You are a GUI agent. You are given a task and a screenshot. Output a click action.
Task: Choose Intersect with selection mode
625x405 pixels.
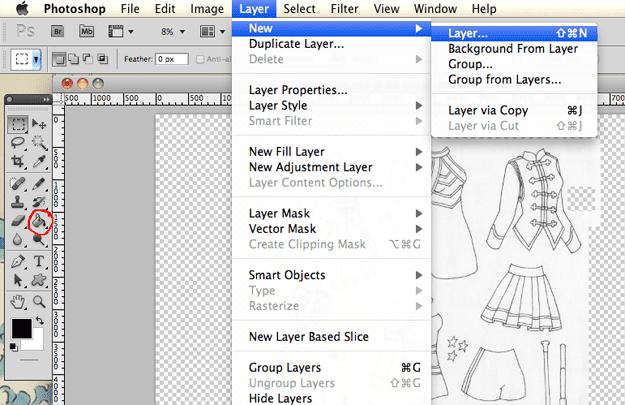click(102, 59)
